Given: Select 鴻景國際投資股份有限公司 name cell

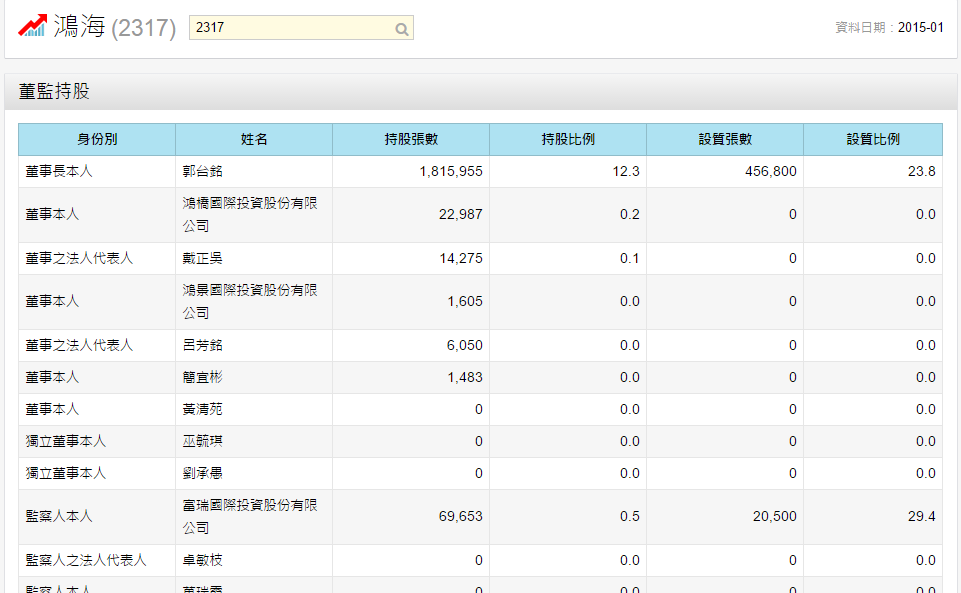Looking at the screenshot, I should pyautogui.click(x=254, y=301).
